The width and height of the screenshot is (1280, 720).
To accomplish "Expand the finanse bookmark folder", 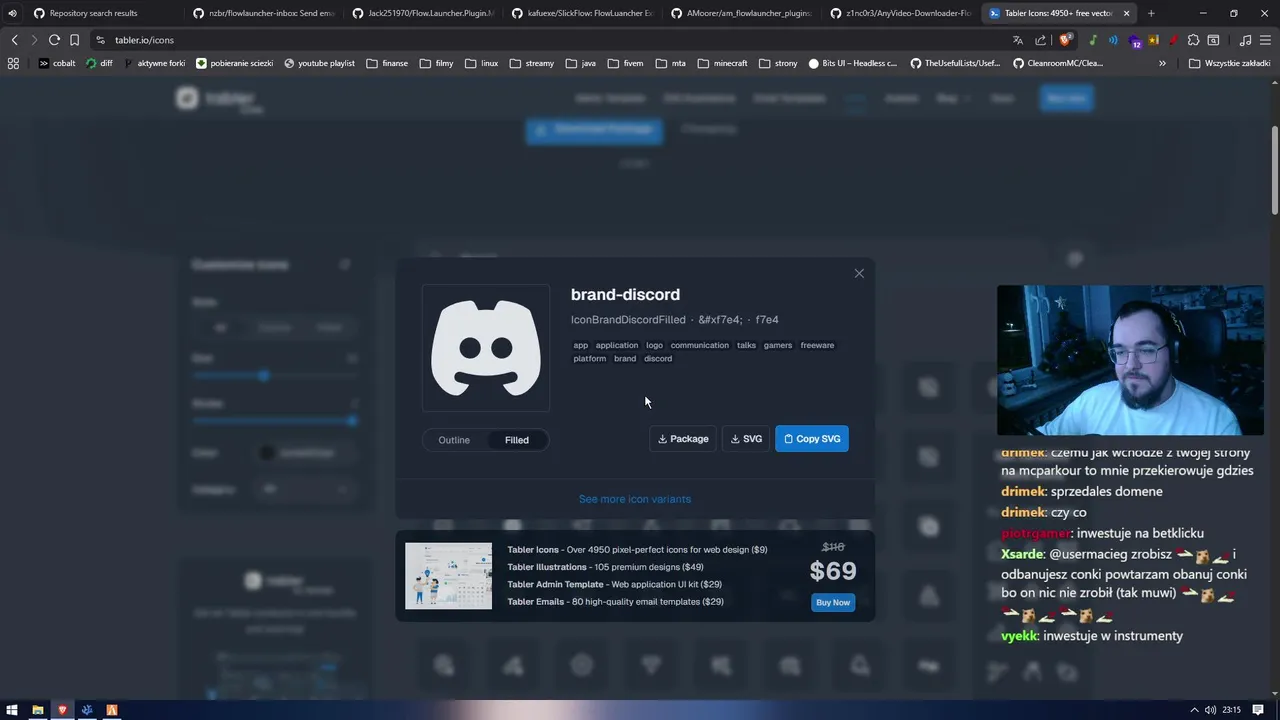I will (387, 63).
